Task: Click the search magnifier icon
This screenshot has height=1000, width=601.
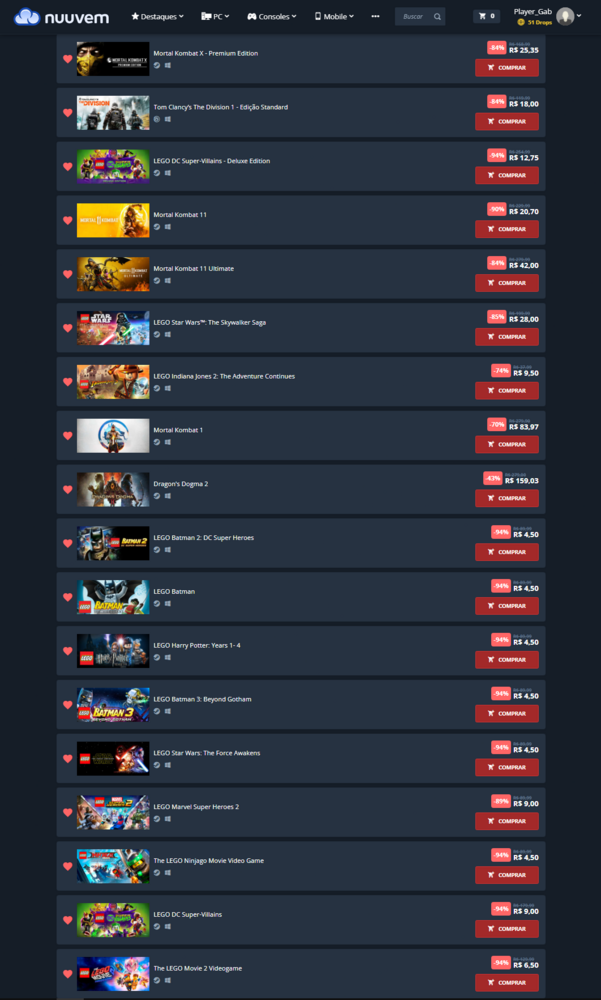Action: pos(437,17)
